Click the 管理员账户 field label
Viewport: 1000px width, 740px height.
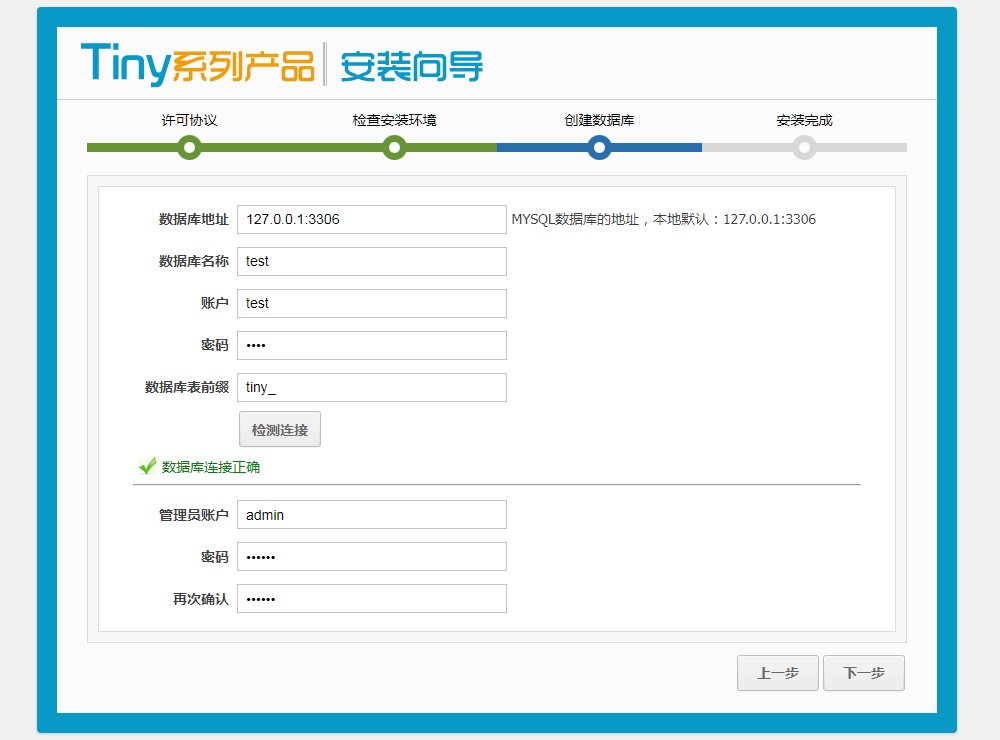(x=194, y=515)
